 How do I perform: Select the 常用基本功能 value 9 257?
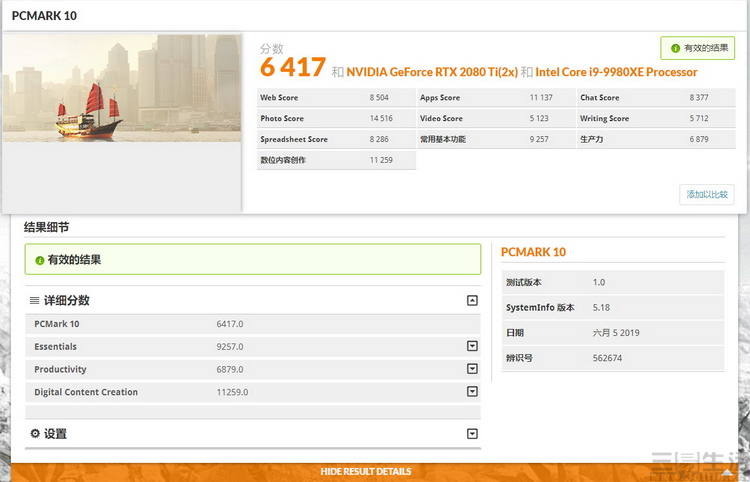[539, 139]
